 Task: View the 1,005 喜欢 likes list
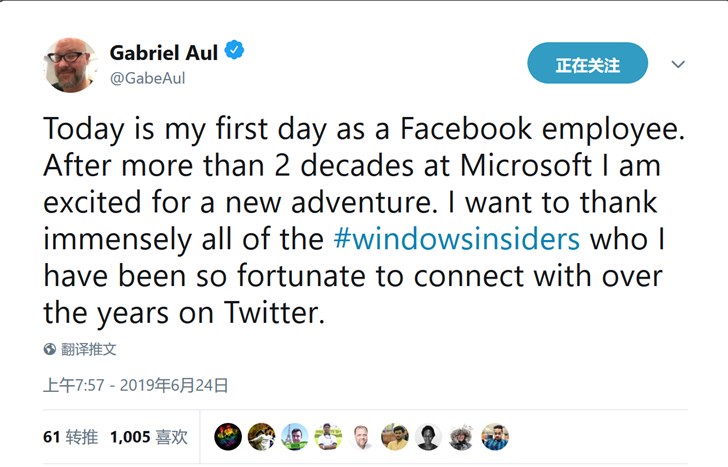pos(149,437)
